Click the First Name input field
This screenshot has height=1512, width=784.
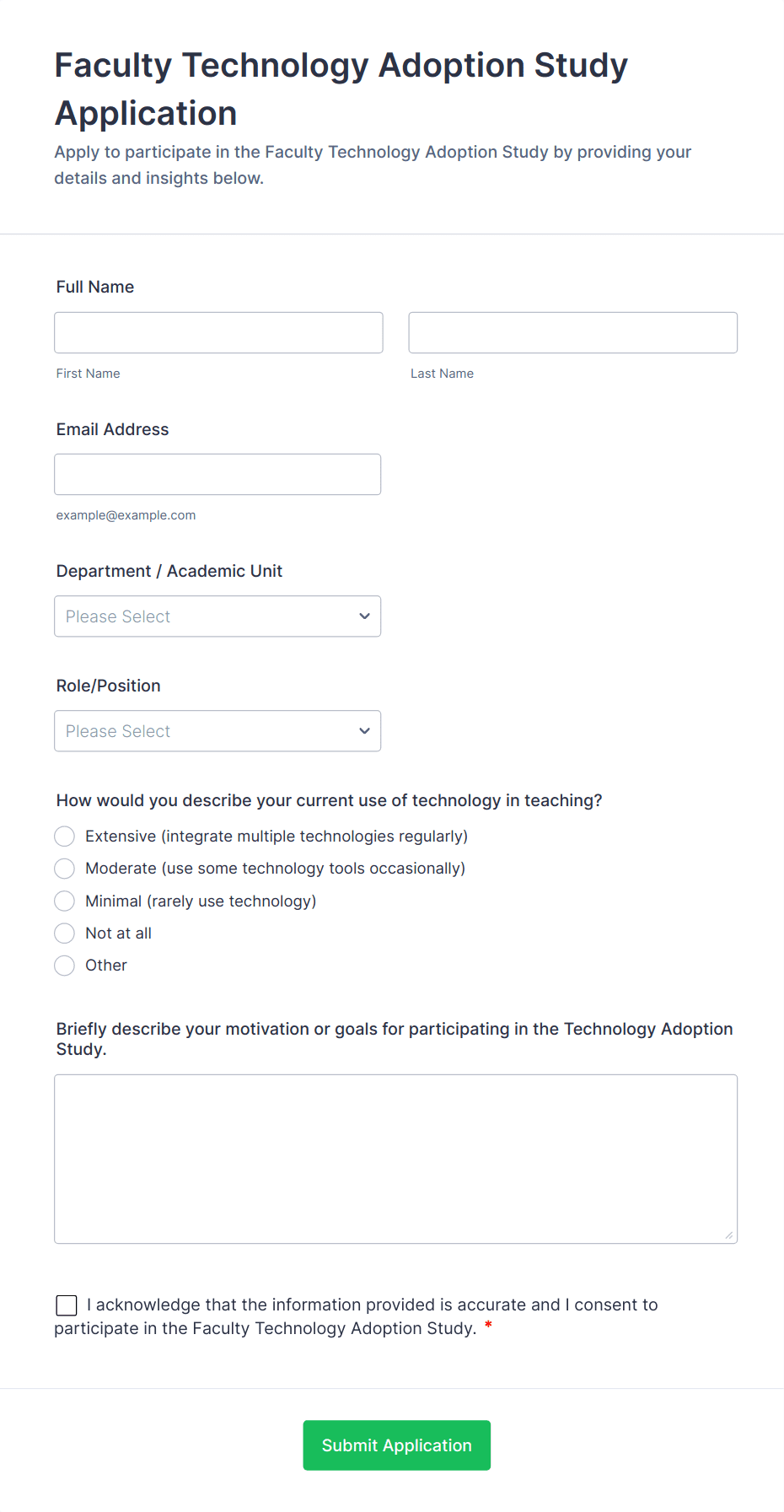click(x=218, y=333)
